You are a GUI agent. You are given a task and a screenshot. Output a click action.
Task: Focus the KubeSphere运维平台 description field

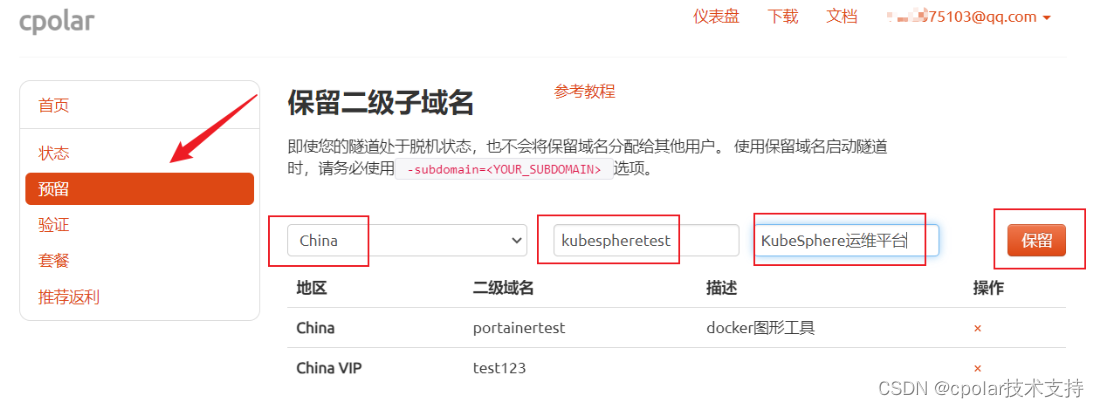[846, 240]
